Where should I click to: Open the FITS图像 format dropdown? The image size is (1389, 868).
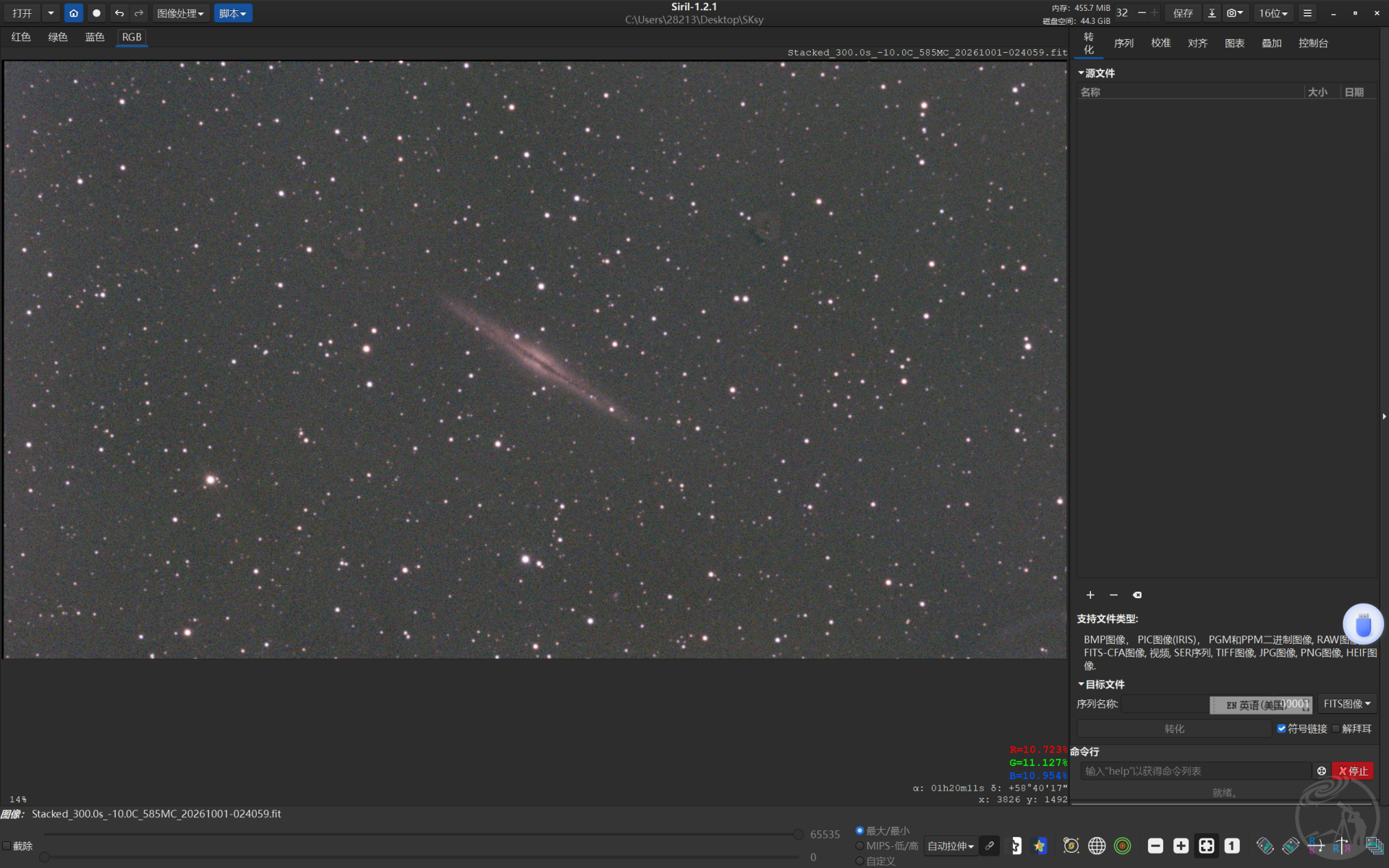[1347, 704]
